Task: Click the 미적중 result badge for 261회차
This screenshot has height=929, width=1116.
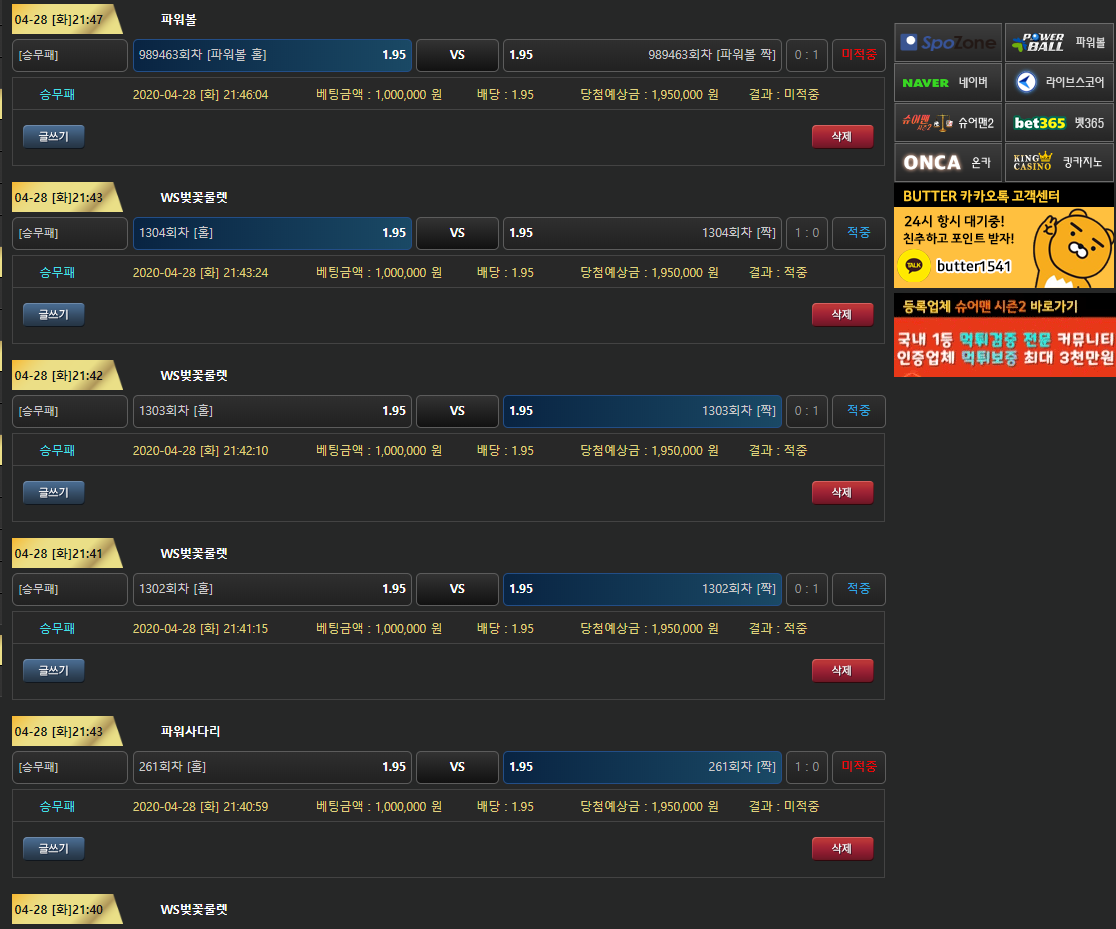Action: (x=858, y=767)
